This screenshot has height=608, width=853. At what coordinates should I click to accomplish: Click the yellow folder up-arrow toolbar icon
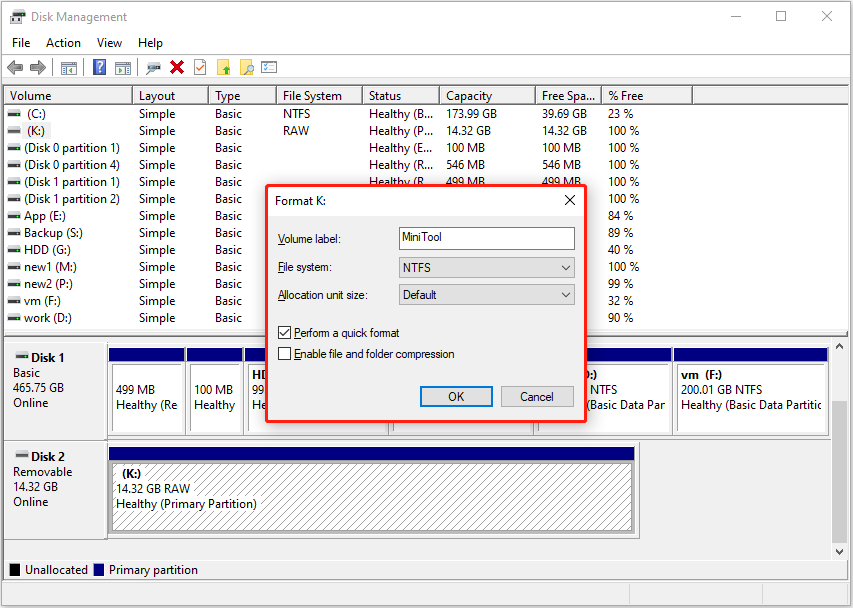click(224, 67)
